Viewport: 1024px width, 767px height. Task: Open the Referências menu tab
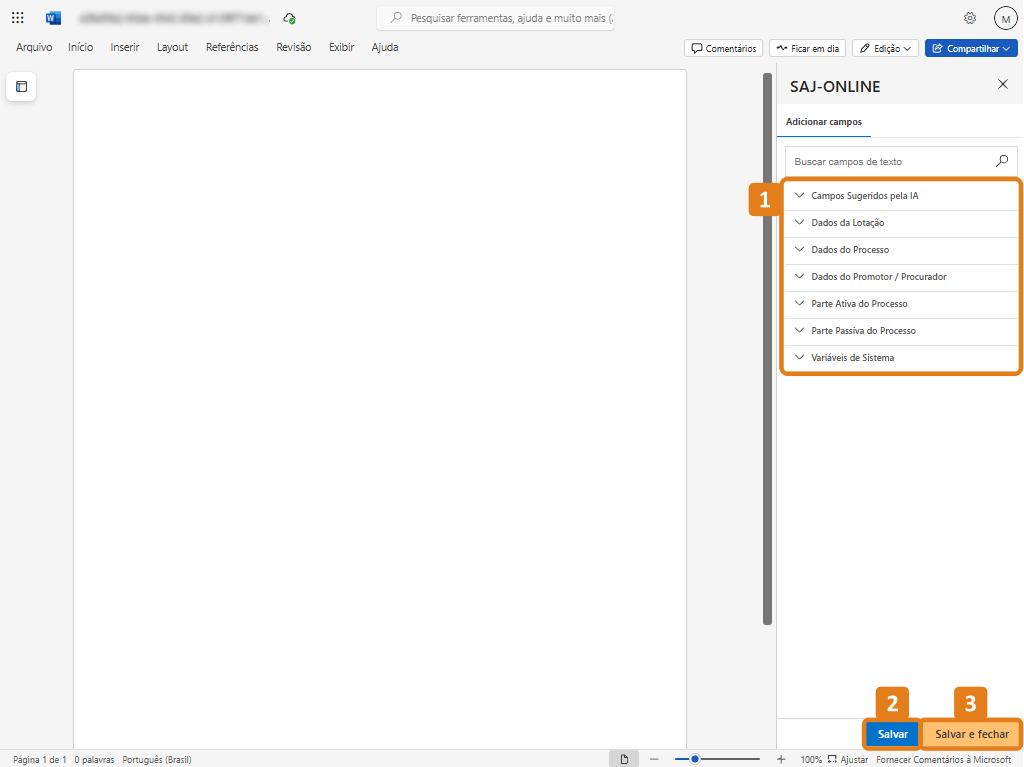click(x=232, y=47)
